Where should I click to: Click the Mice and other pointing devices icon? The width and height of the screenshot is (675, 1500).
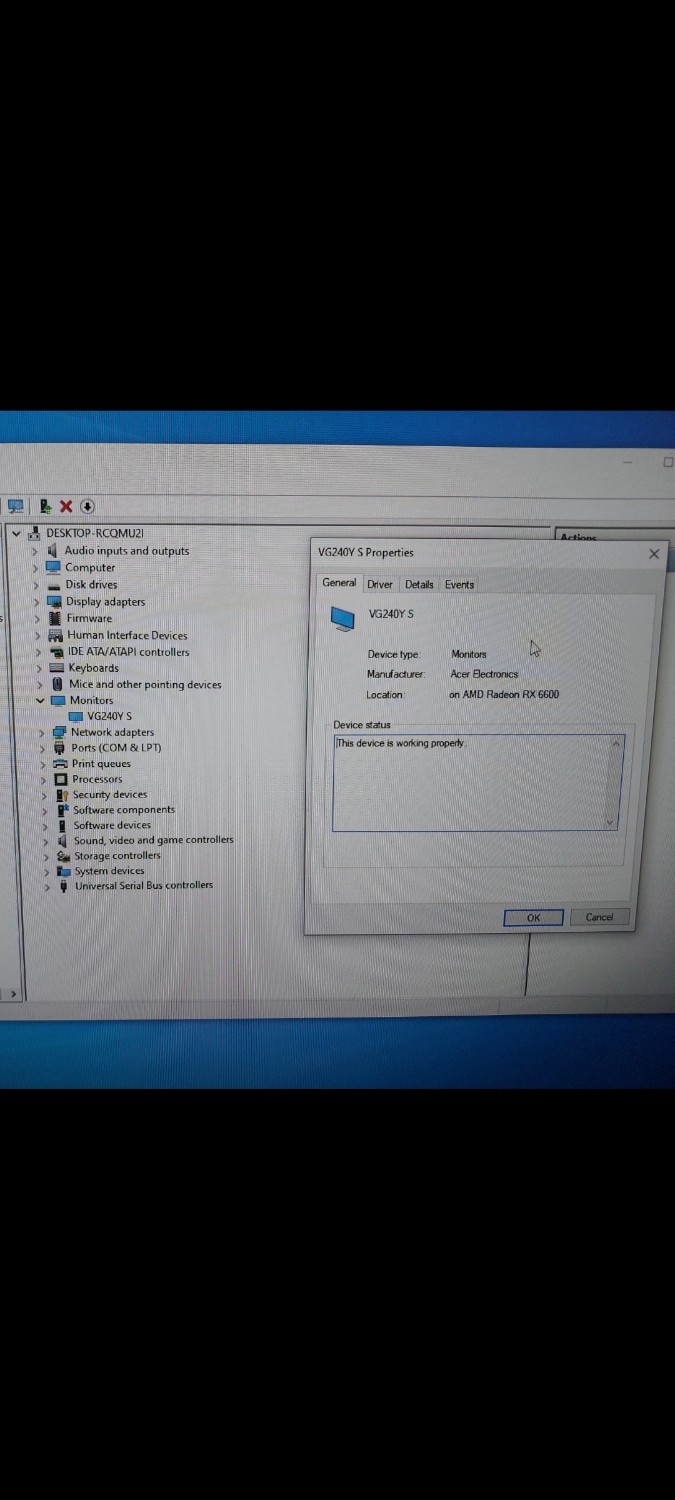[58, 684]
